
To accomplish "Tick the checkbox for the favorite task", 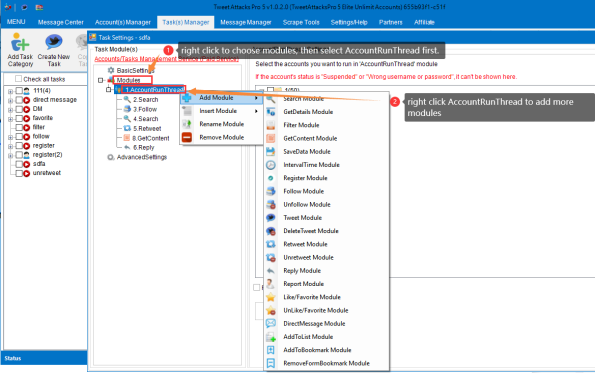I will coord(19,118).
